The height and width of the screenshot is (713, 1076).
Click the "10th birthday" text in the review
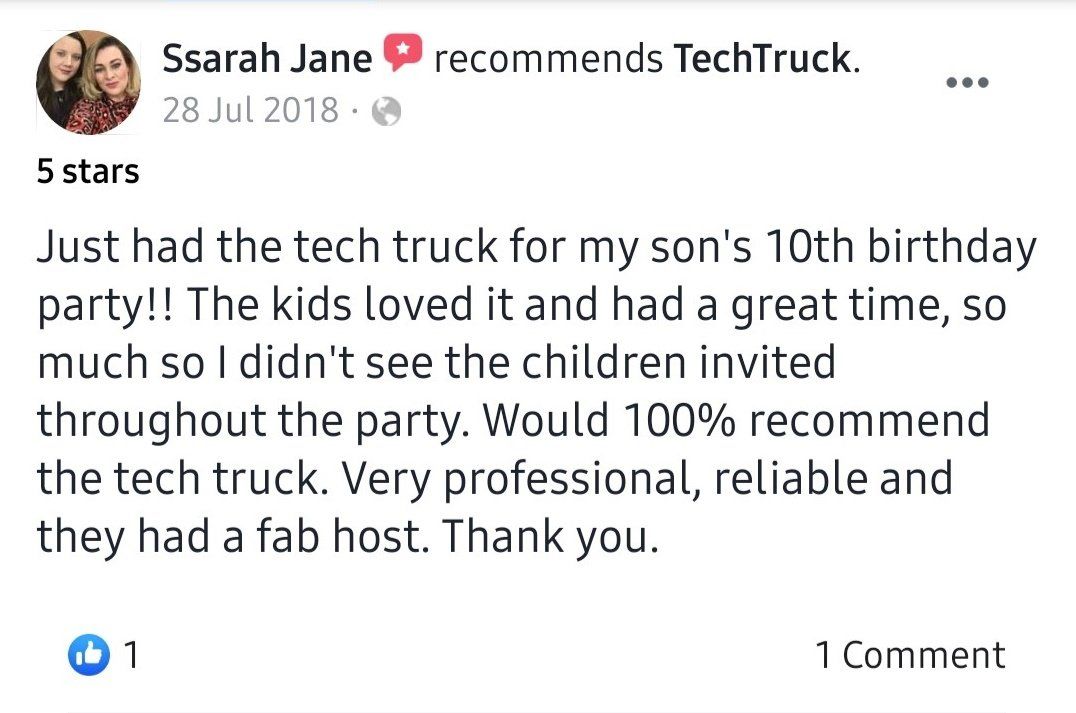click(x=900, y=247)
